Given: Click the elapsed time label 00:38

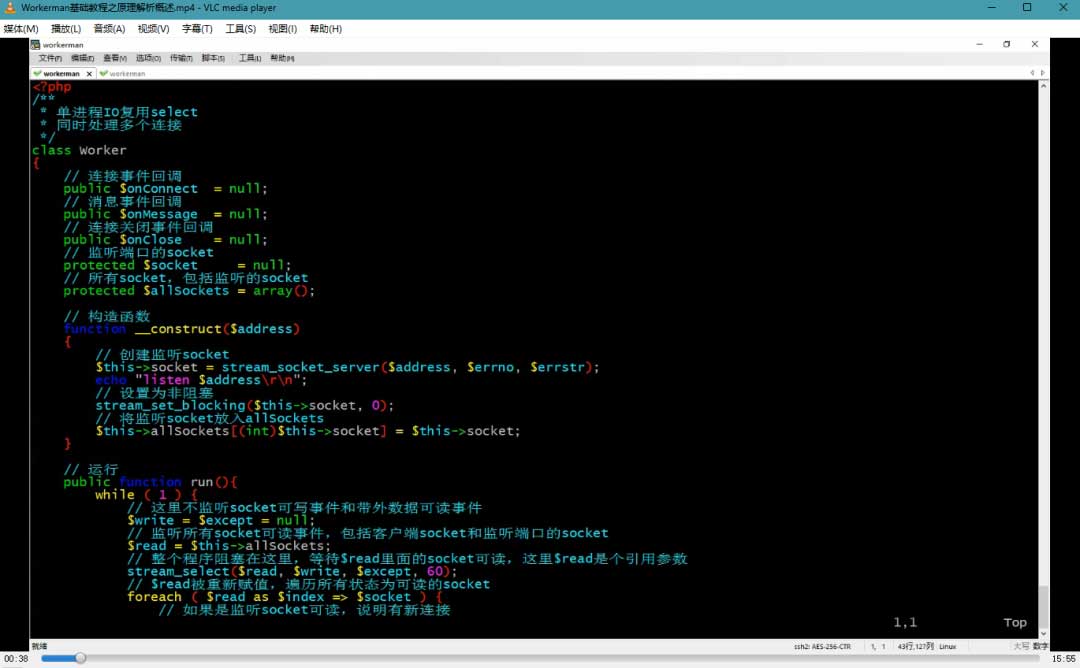Looking at the screenshot, I should (x=16, y=658).
